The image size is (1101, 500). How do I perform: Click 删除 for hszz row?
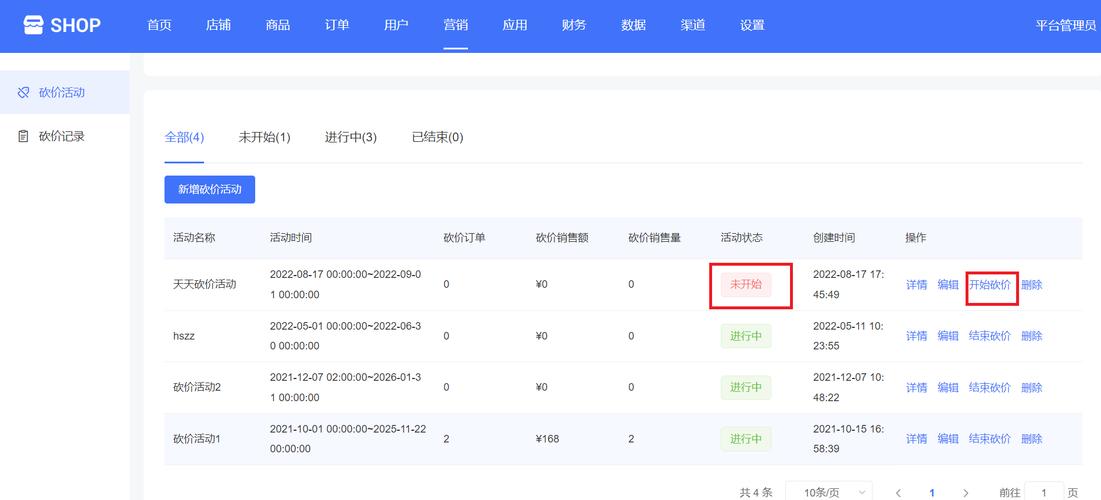point(1032,336)
